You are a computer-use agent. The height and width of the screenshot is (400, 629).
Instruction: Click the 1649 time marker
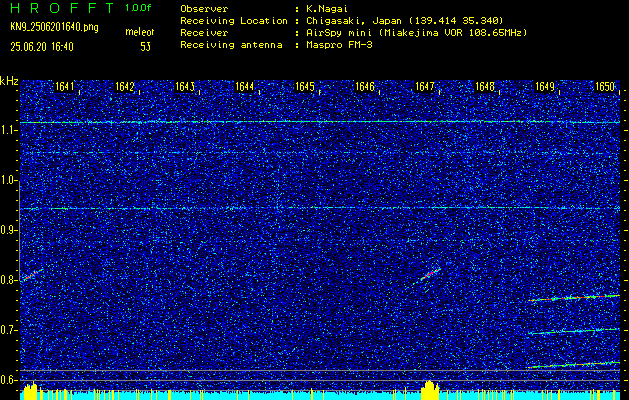(545, 86)
